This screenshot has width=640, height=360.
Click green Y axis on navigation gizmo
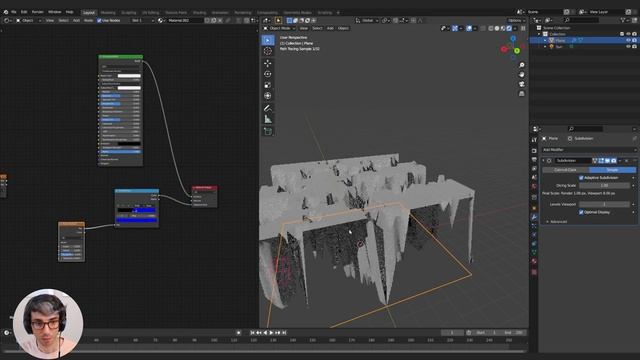pos(517,51)
